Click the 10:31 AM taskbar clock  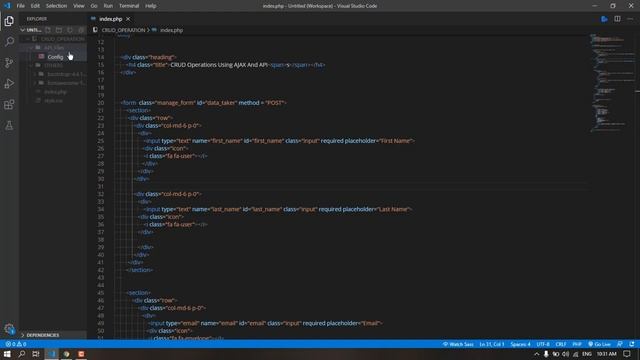tap(607, 354)
